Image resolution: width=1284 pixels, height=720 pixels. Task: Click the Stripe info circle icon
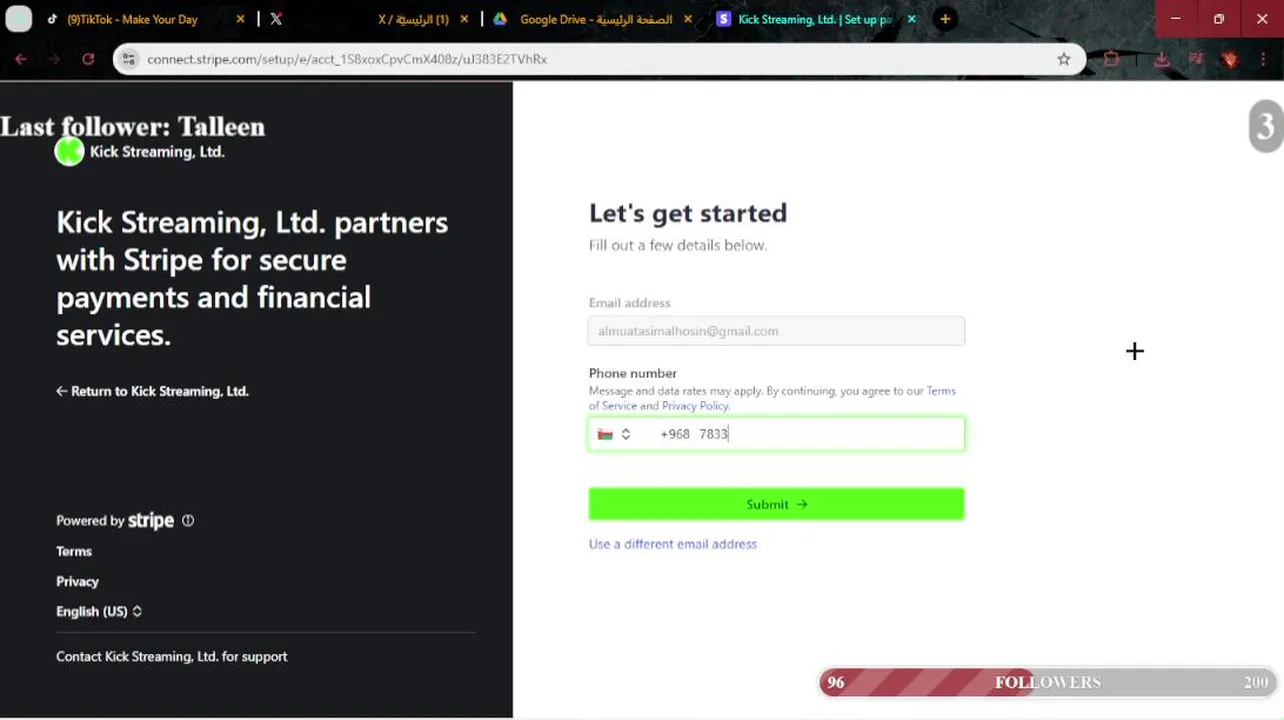(x=188, y=521)
